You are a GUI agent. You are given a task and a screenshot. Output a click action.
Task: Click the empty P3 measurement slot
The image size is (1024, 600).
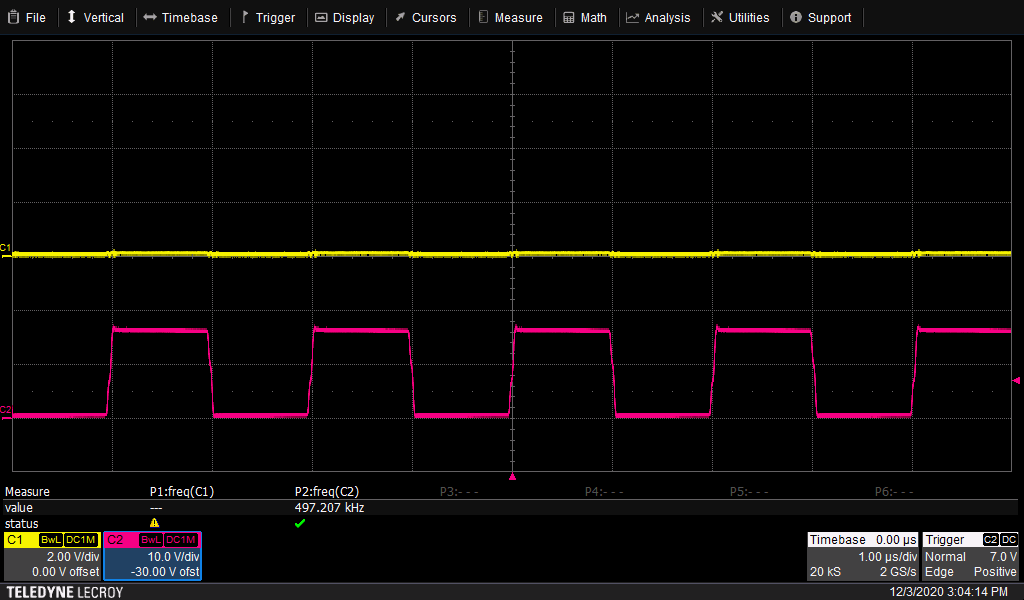tap(460, 492)
